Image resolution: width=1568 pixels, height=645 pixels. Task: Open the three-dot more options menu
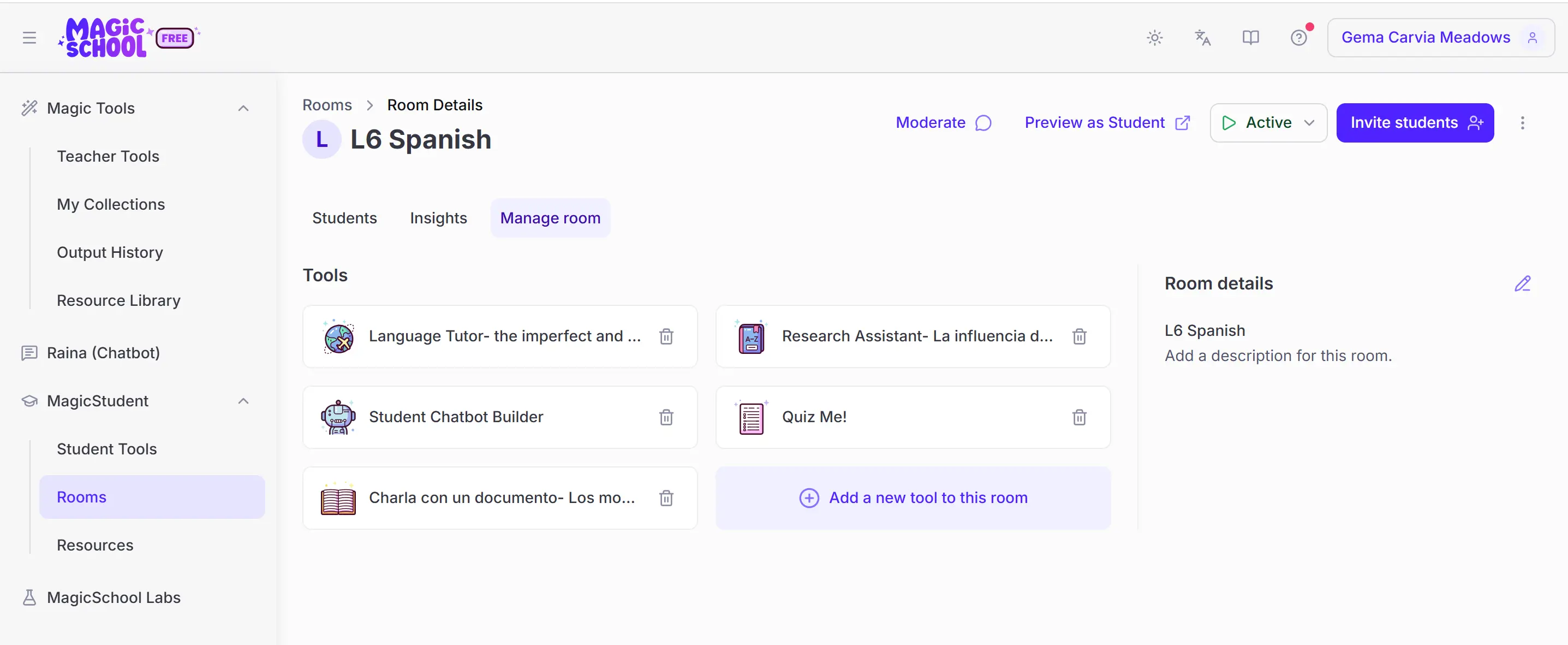point(1522,123)
